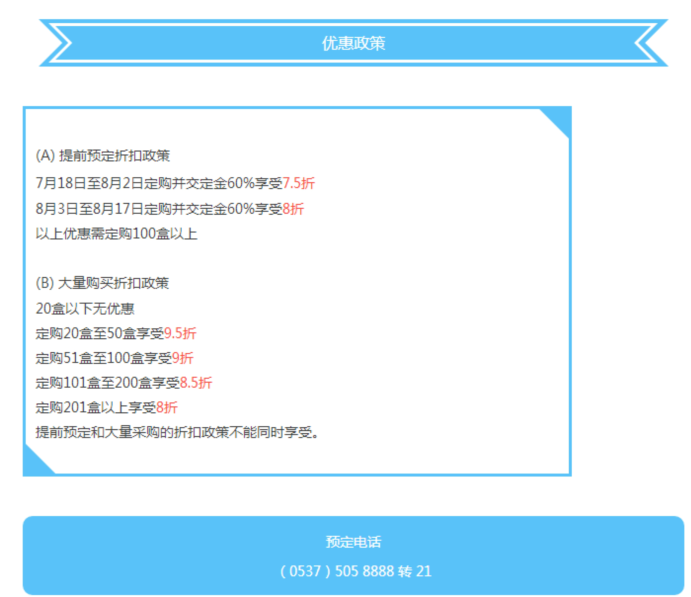This screenshot has height=597, width=691.
Task: Click the phone number (0537) 505 8888 转 21
Action: click(x=355, y=571)
